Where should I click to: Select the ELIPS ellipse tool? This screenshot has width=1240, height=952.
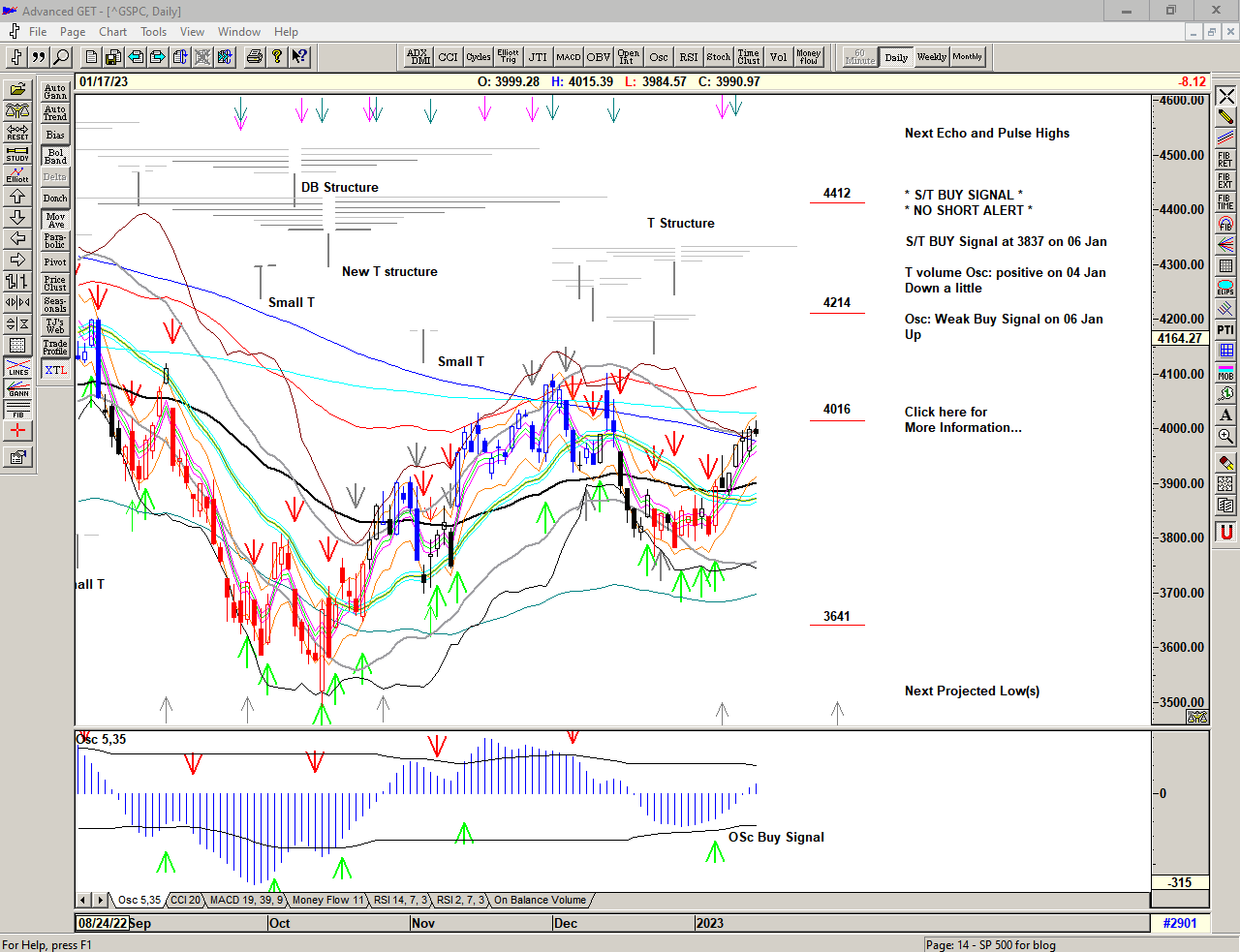coord(1225,288)
